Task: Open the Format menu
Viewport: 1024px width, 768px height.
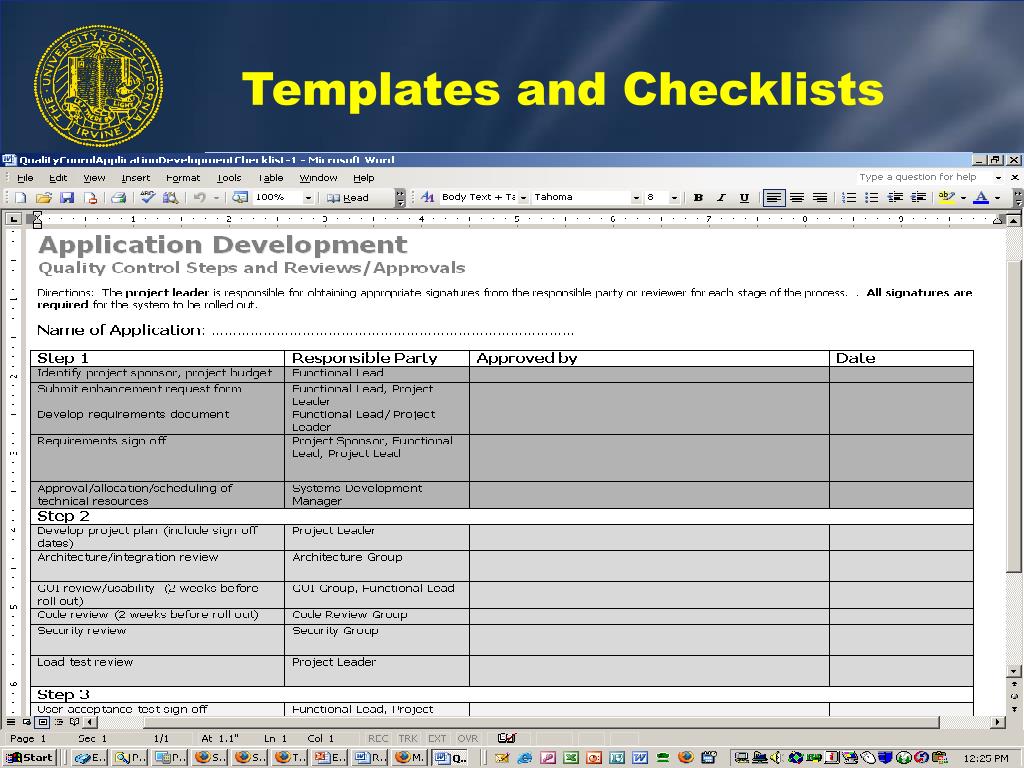Action: pyautogui.click(x=183, y=178)
